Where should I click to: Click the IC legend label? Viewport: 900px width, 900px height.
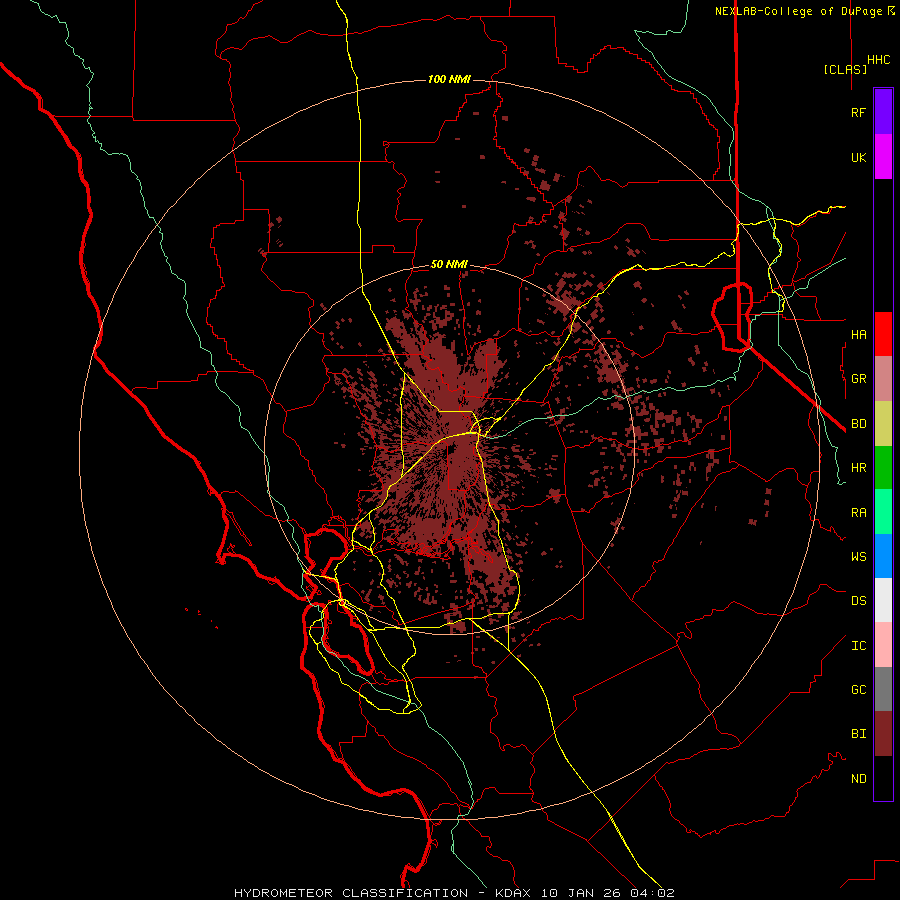pyautogui.click(x=858, y=646)
